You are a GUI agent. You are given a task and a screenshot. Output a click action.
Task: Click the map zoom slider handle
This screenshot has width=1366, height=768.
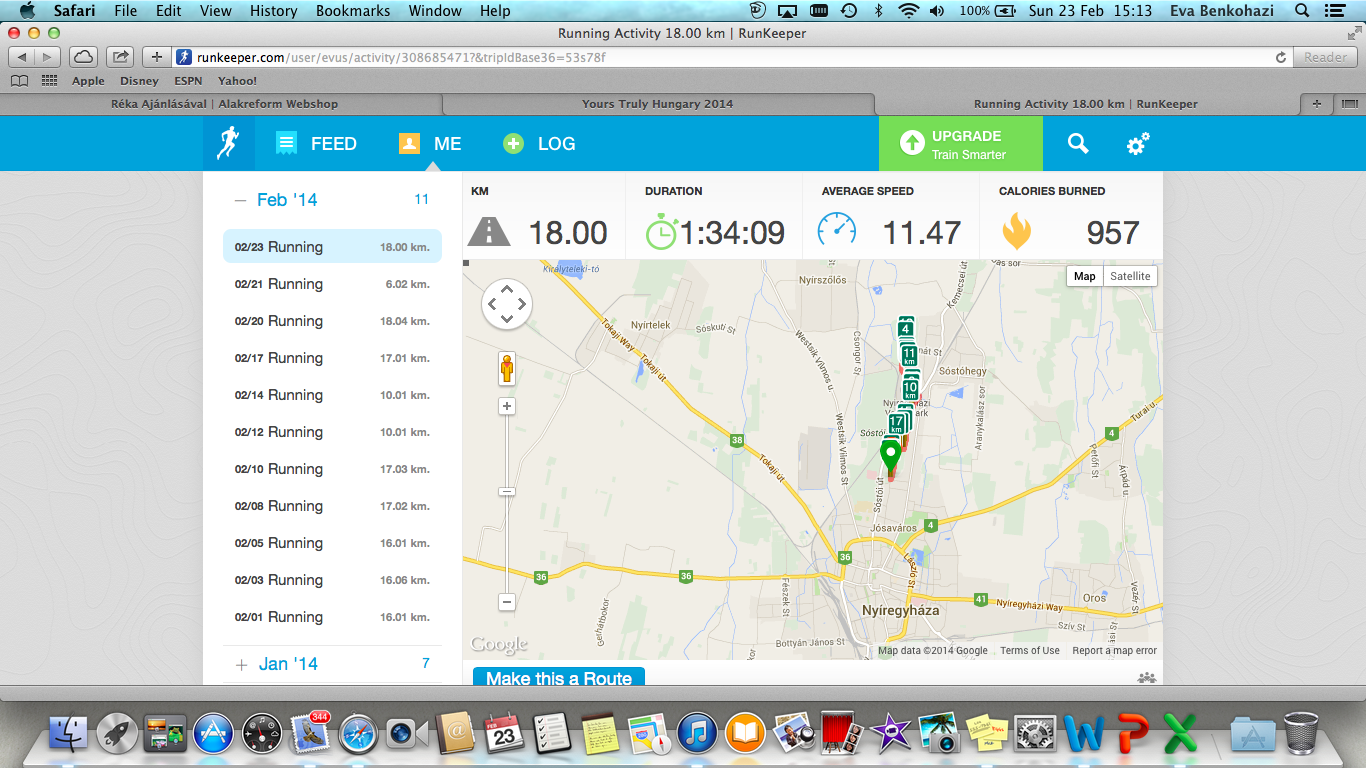click(507, 491)
